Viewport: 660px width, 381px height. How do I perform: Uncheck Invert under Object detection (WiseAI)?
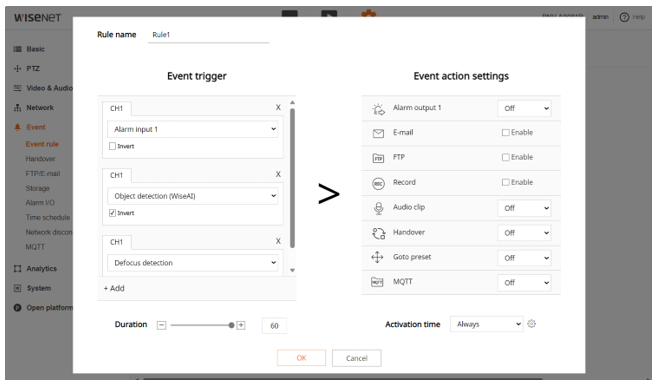[x=112, y=213]
